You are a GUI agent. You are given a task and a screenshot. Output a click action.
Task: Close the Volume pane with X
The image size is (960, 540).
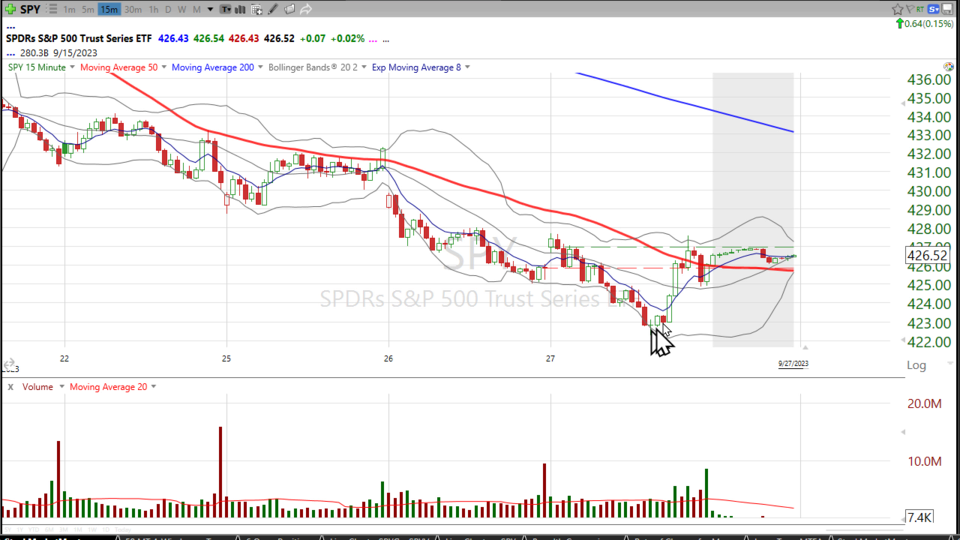[10, 387]
